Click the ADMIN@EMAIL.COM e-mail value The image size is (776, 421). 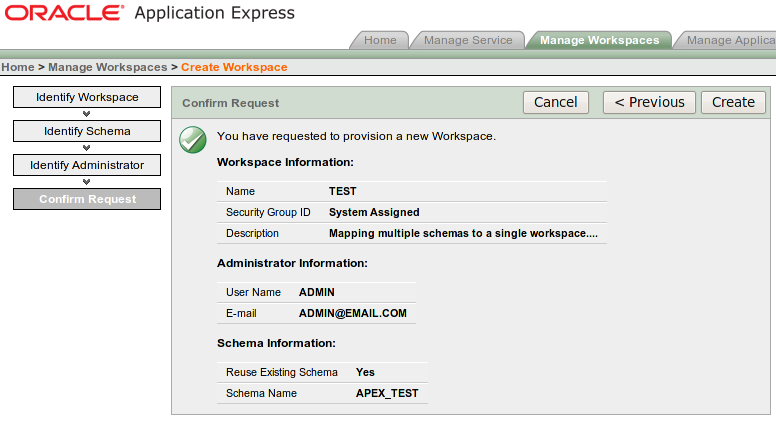coord(353,313)
